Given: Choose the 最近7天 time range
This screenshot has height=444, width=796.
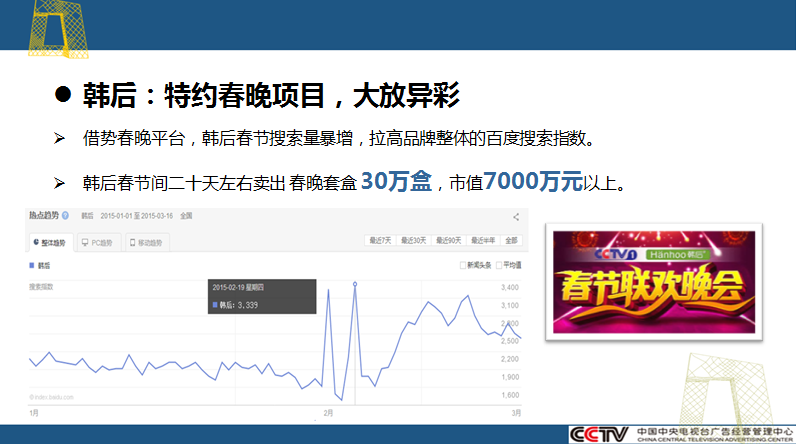Looking at the screenshot, I should pos(380,241).
